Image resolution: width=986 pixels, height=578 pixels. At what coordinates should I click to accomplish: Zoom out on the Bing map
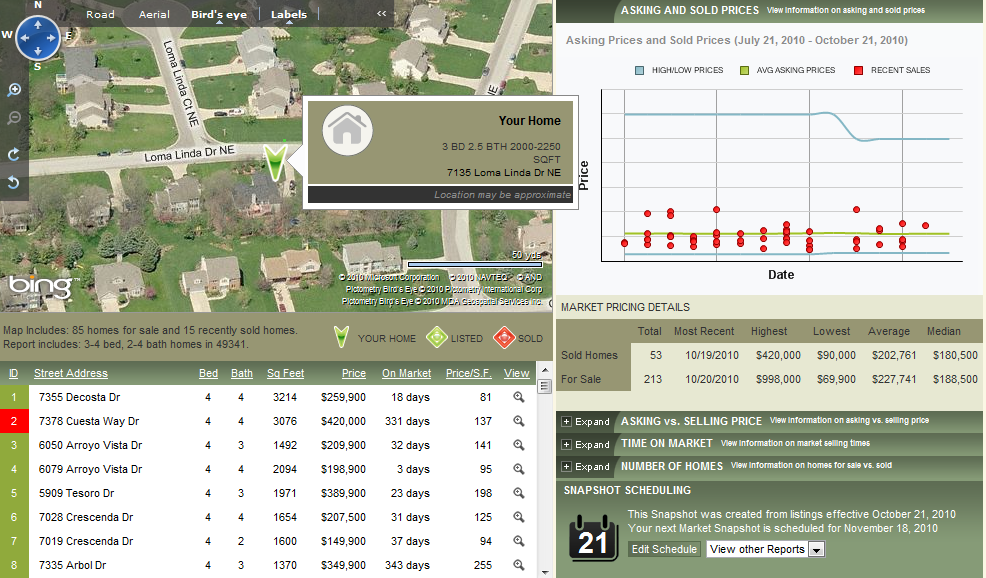pos(13,118)
